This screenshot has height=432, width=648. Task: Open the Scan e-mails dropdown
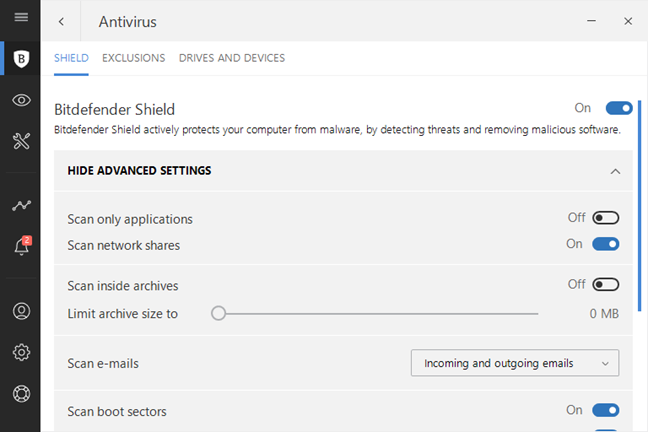coord(514,363)
